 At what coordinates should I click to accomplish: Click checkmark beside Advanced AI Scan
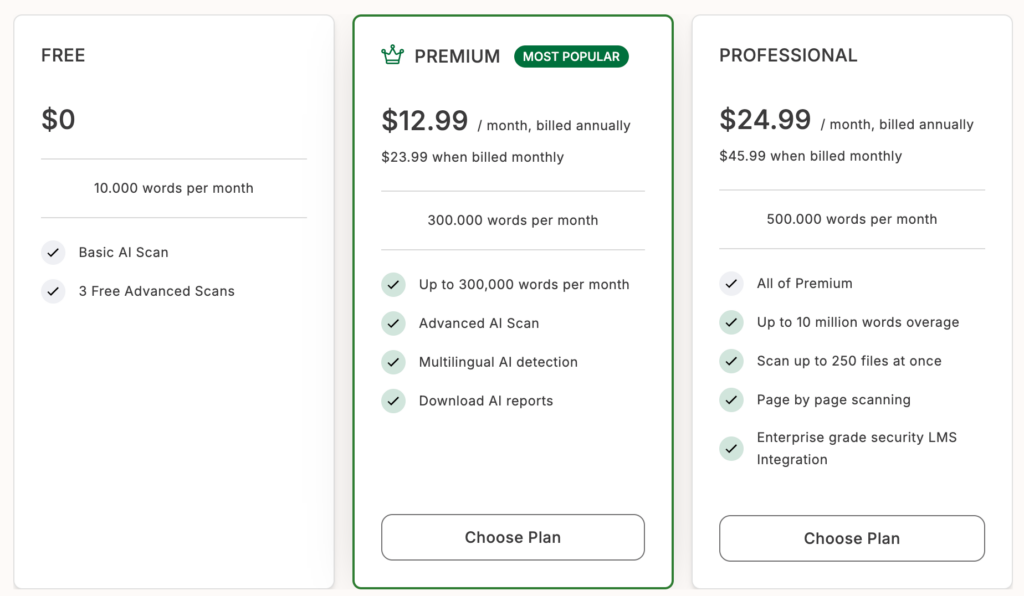pos(393,324)
